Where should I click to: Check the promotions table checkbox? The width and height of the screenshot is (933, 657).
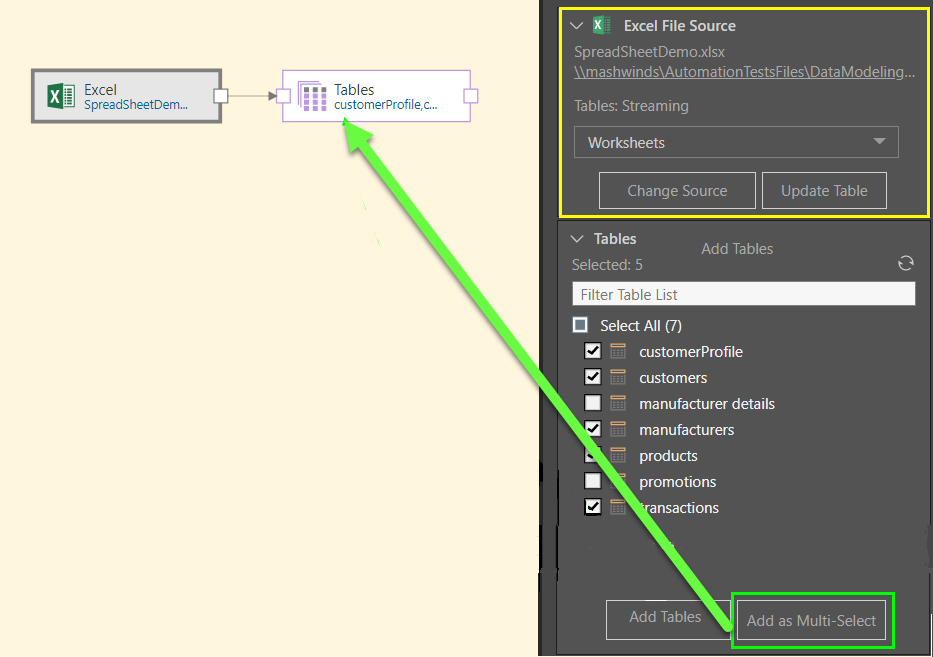593,481
